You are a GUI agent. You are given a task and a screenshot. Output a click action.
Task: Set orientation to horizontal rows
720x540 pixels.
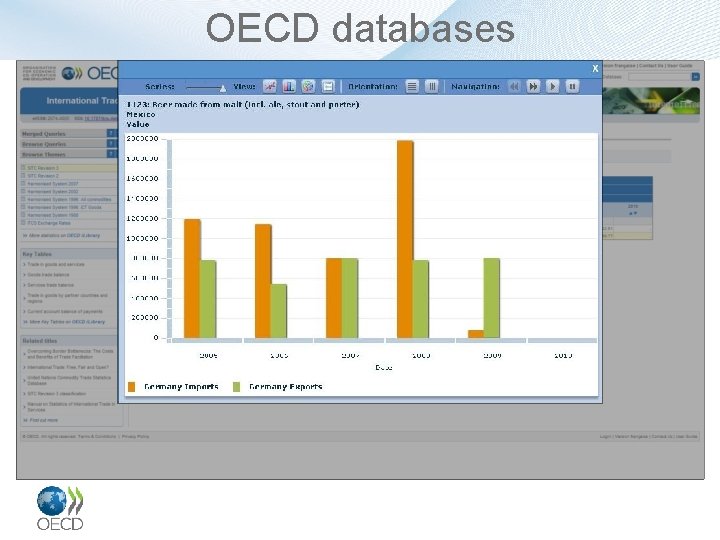412,86
